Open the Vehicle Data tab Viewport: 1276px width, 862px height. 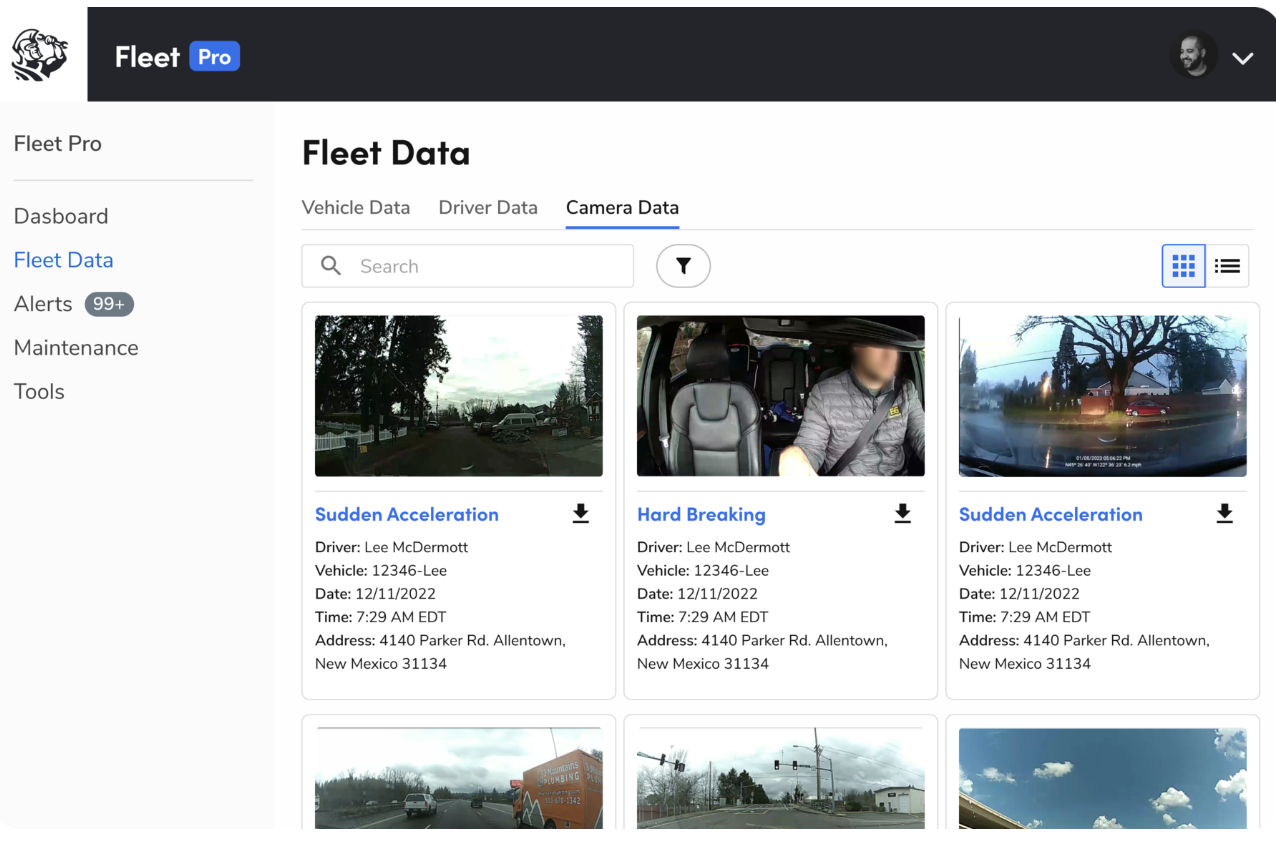click(x=356, y=208)
